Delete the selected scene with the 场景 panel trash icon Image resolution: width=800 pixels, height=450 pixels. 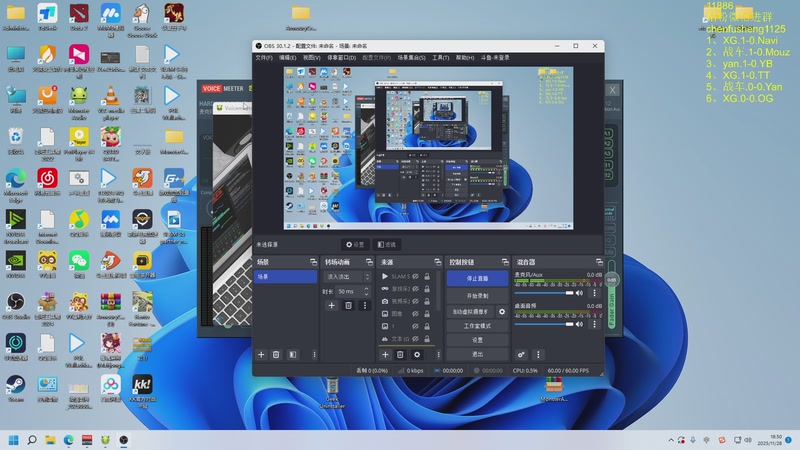click(276, 355)
